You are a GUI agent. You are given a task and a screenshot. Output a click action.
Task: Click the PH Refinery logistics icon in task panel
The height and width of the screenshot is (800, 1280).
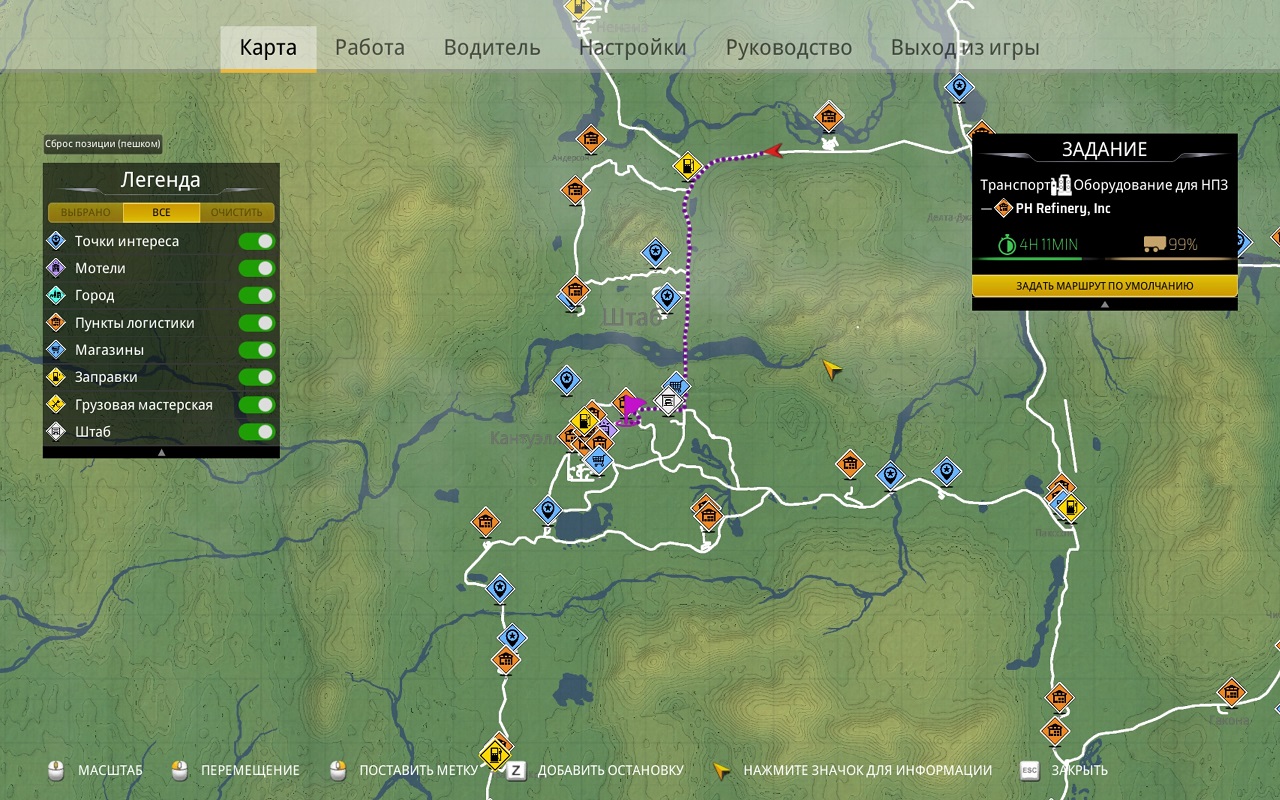coord(1004,208)
